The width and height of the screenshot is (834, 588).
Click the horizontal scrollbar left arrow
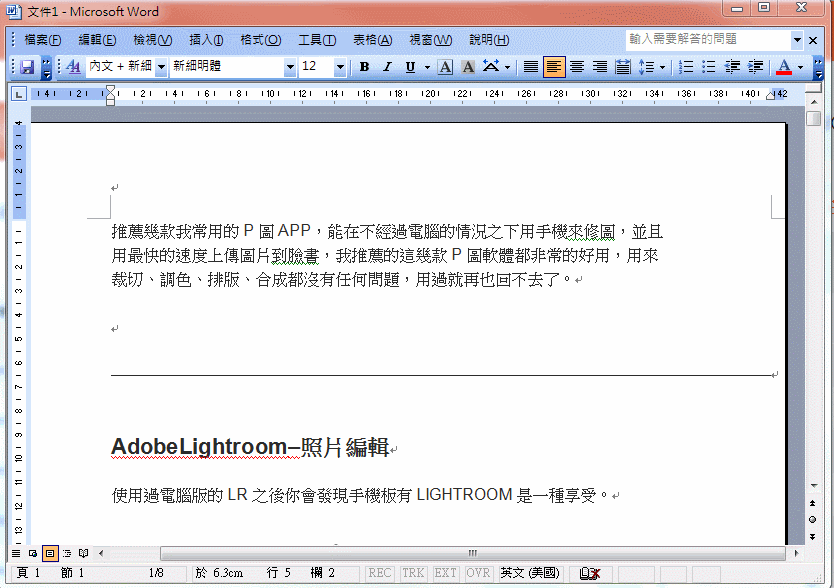(101, 553)
